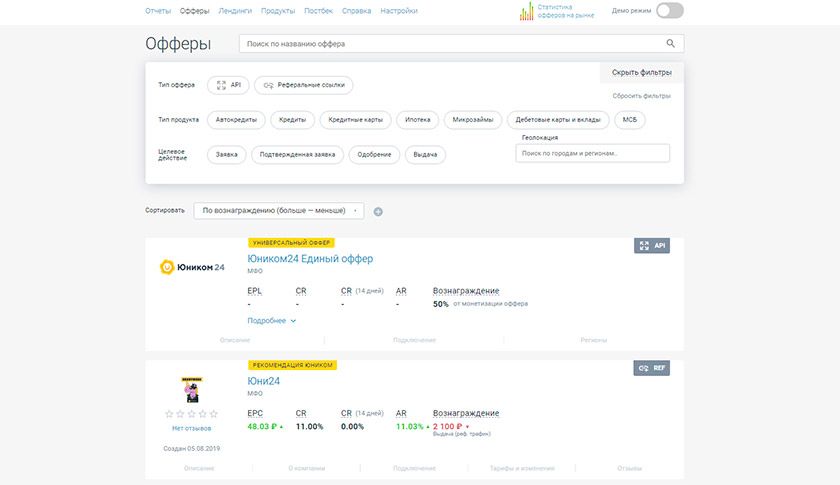840x485 pixels.
Task: Focus the offer name search field
Action: [x=462, y=44]
